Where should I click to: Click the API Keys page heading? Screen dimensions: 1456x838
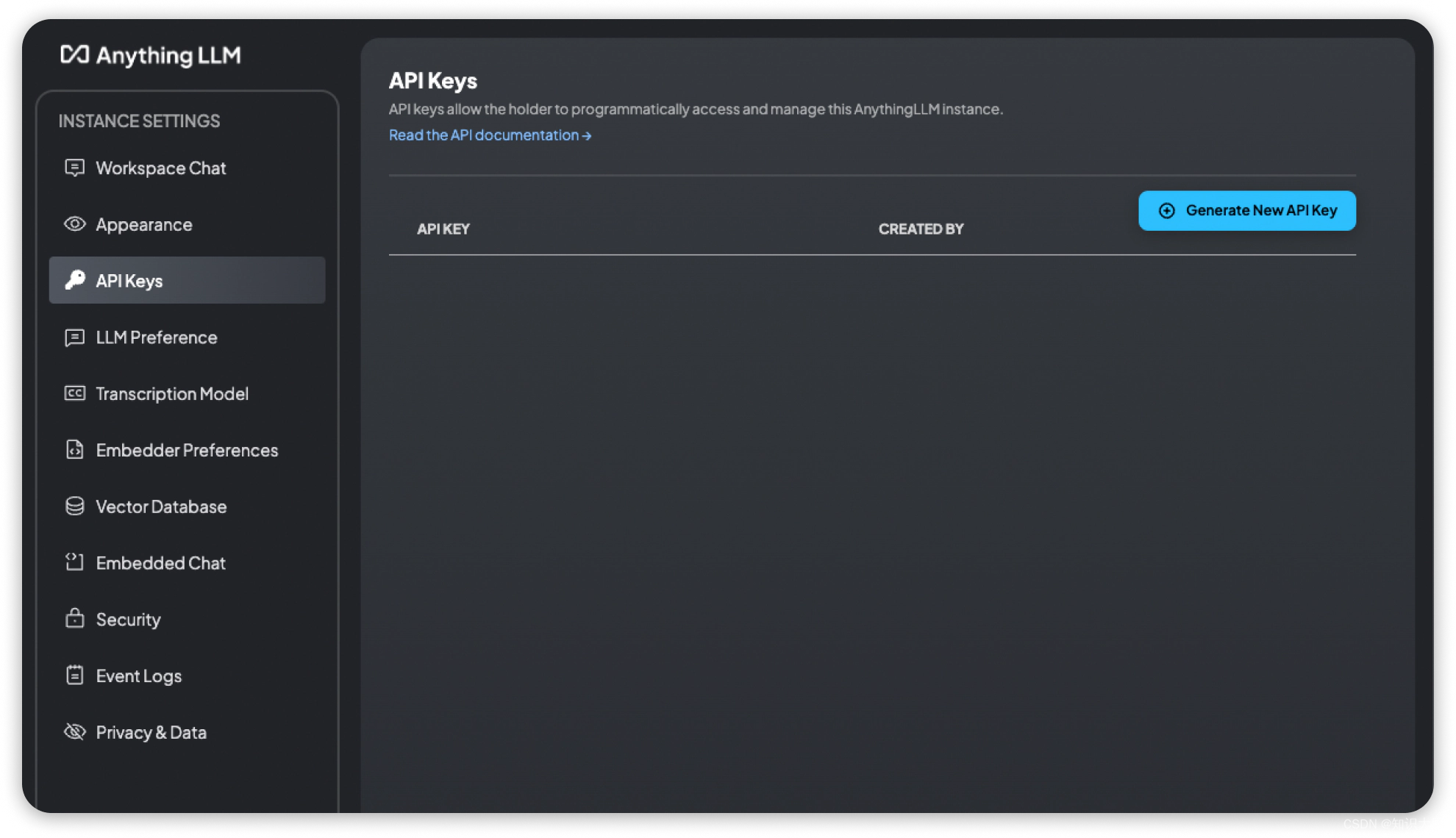pos(433,81)
